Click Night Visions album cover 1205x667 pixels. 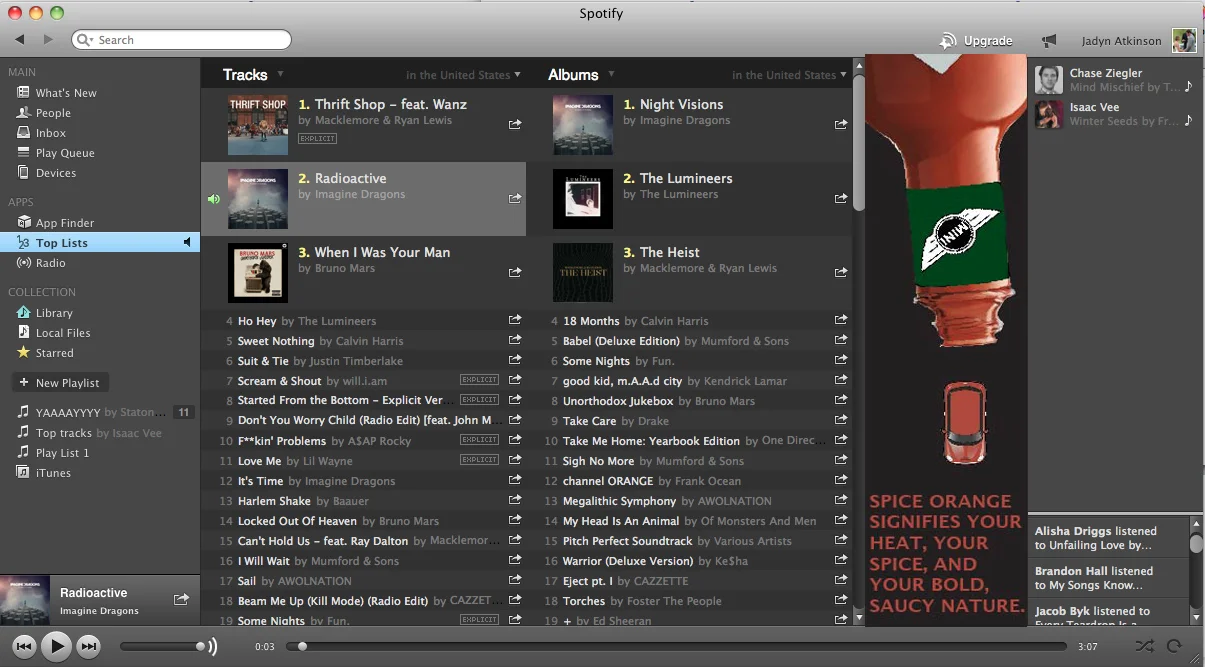[583, 125]
